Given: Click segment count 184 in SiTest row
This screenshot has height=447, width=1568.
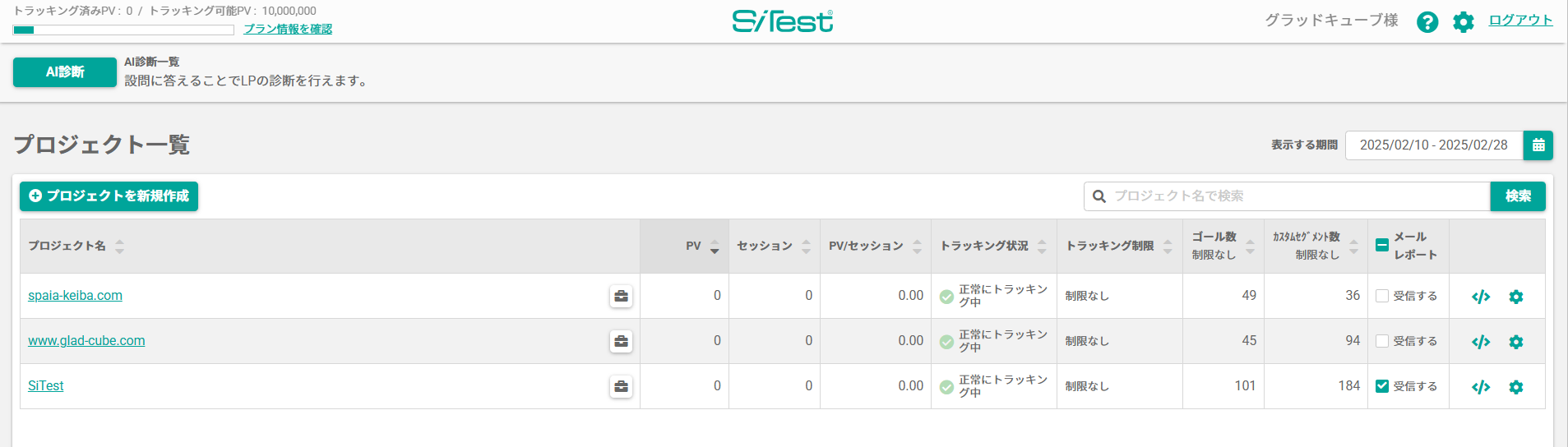Looking at the screenshot, I should 1349,386.
